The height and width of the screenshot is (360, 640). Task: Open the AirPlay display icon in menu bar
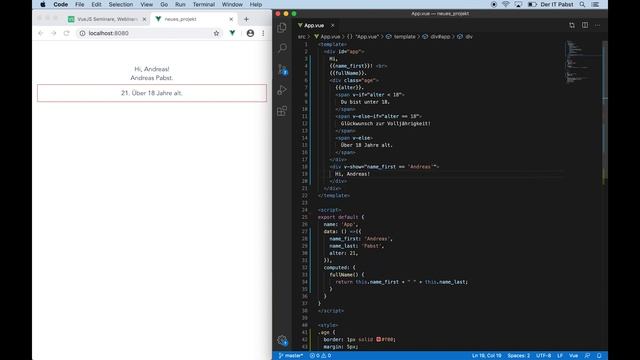click(518, 4)
